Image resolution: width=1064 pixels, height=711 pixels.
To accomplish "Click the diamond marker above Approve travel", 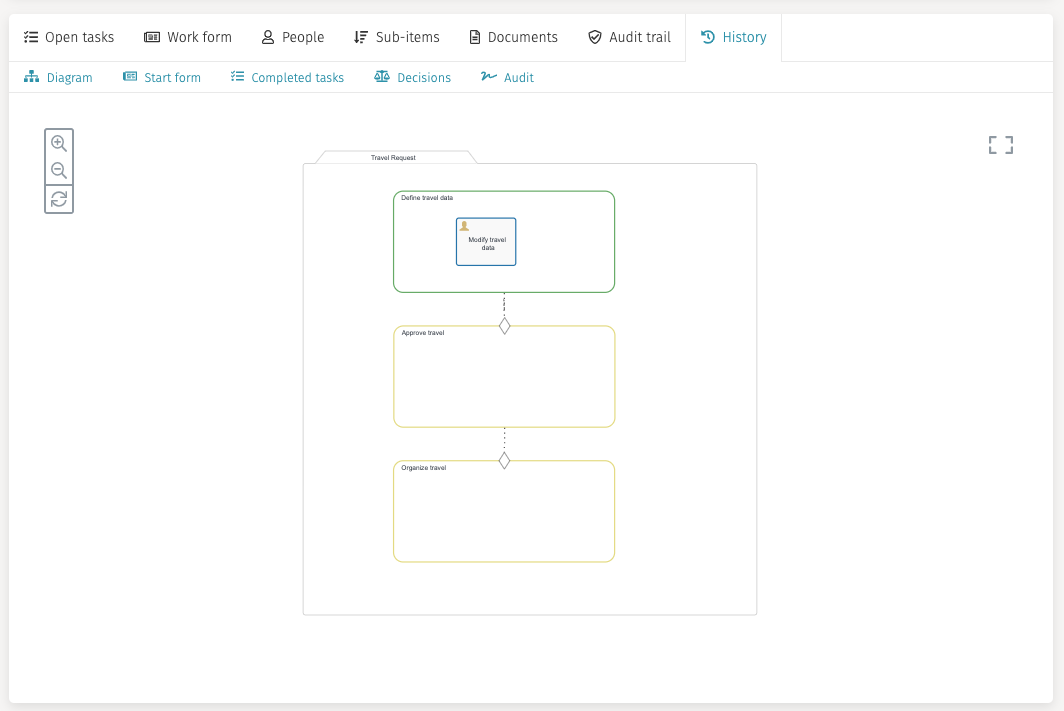I will (504, 326).
